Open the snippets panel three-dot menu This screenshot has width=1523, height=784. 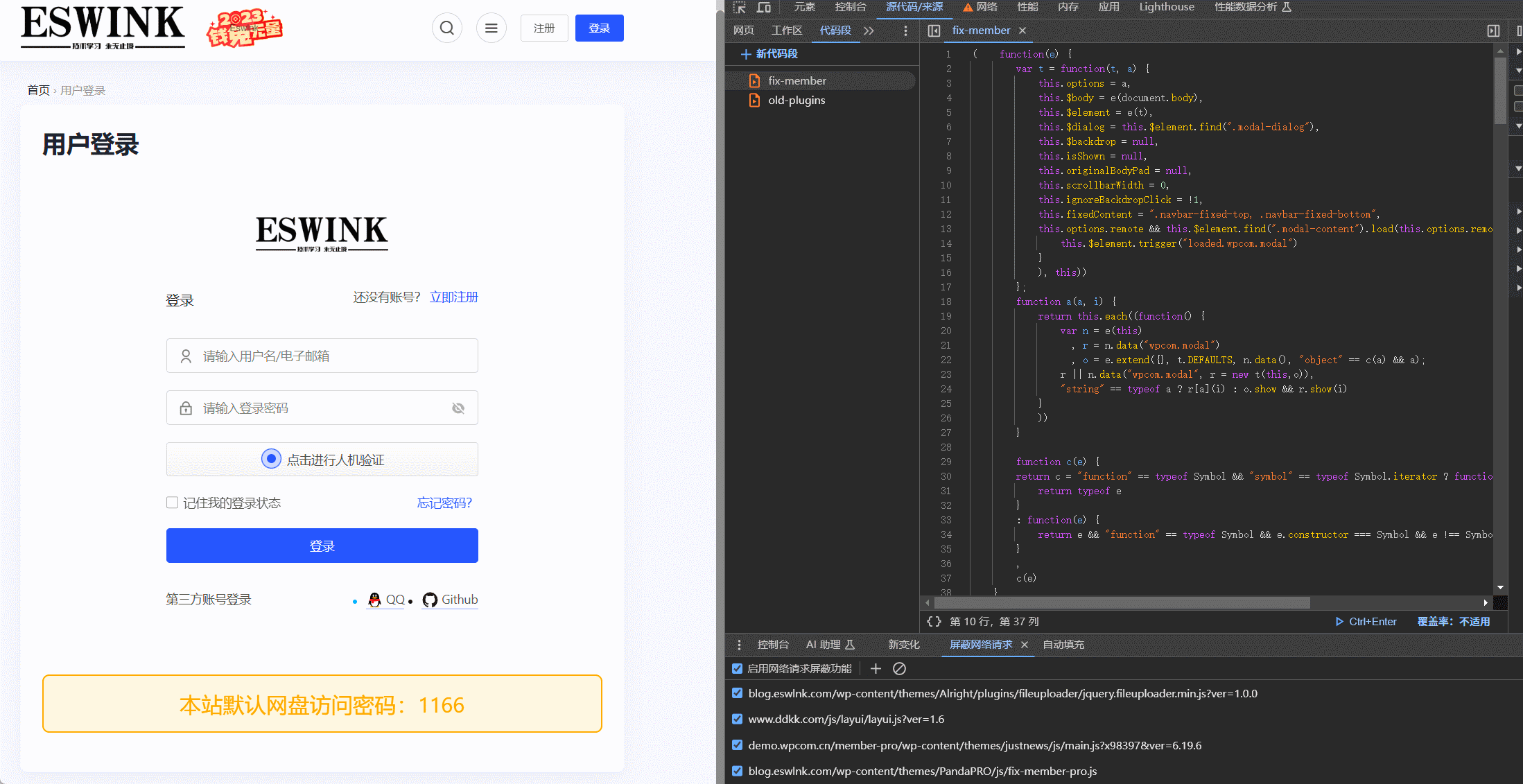(x=905, y=31)
